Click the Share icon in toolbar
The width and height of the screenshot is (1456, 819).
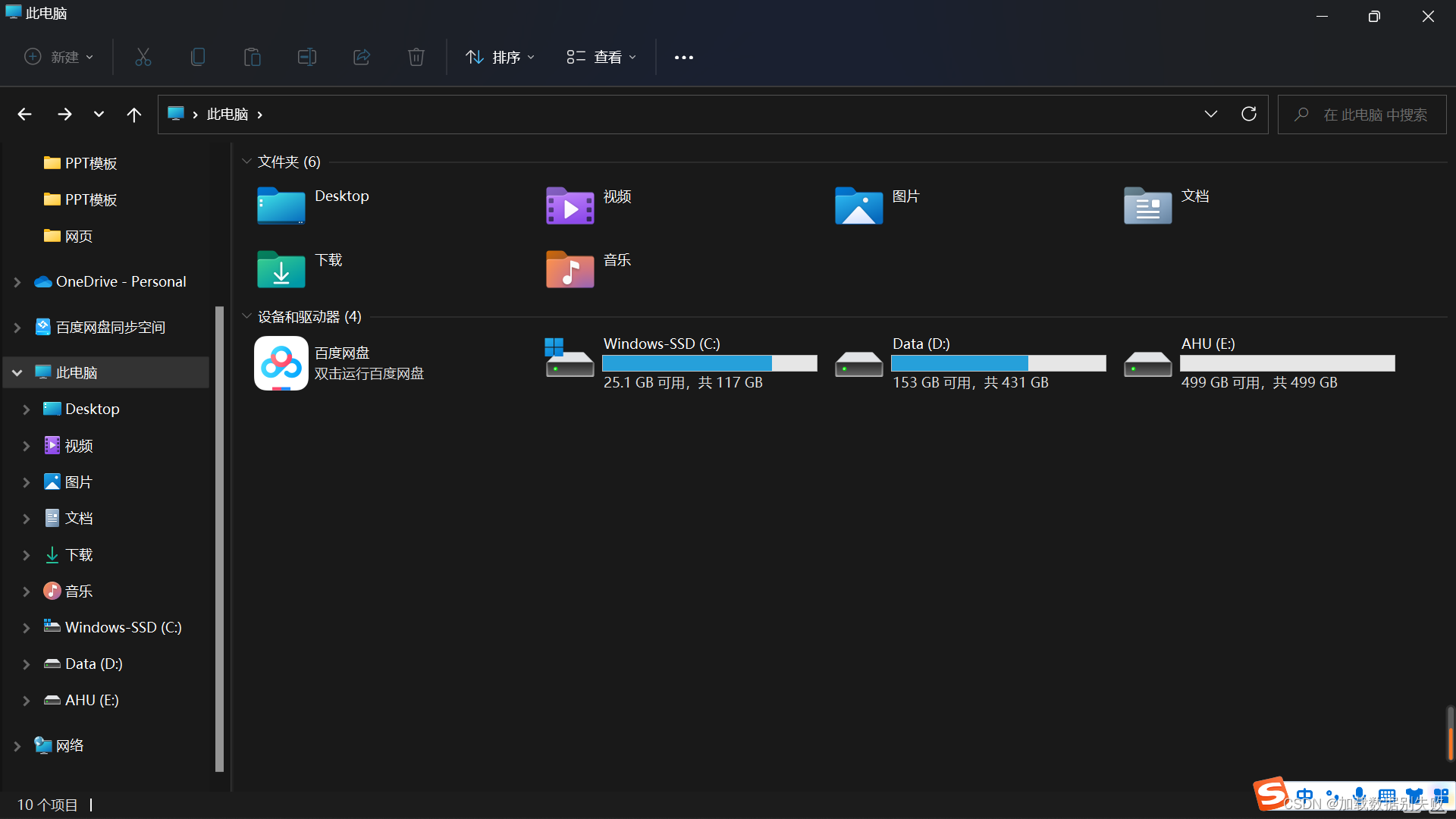362,57
